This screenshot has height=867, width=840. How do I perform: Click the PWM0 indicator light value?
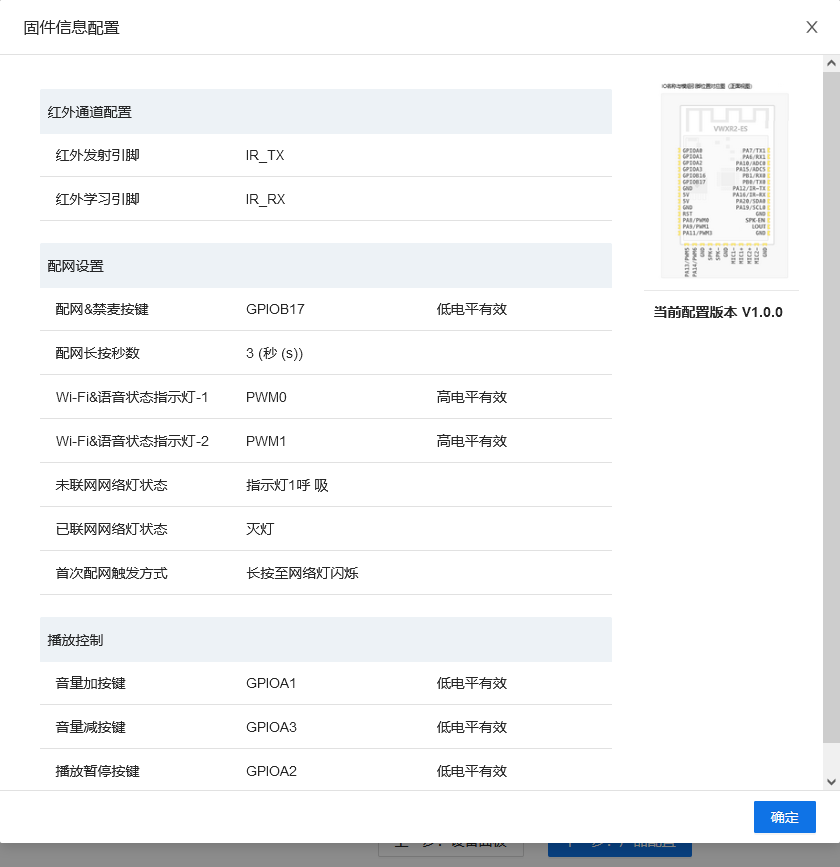[266, 398]
